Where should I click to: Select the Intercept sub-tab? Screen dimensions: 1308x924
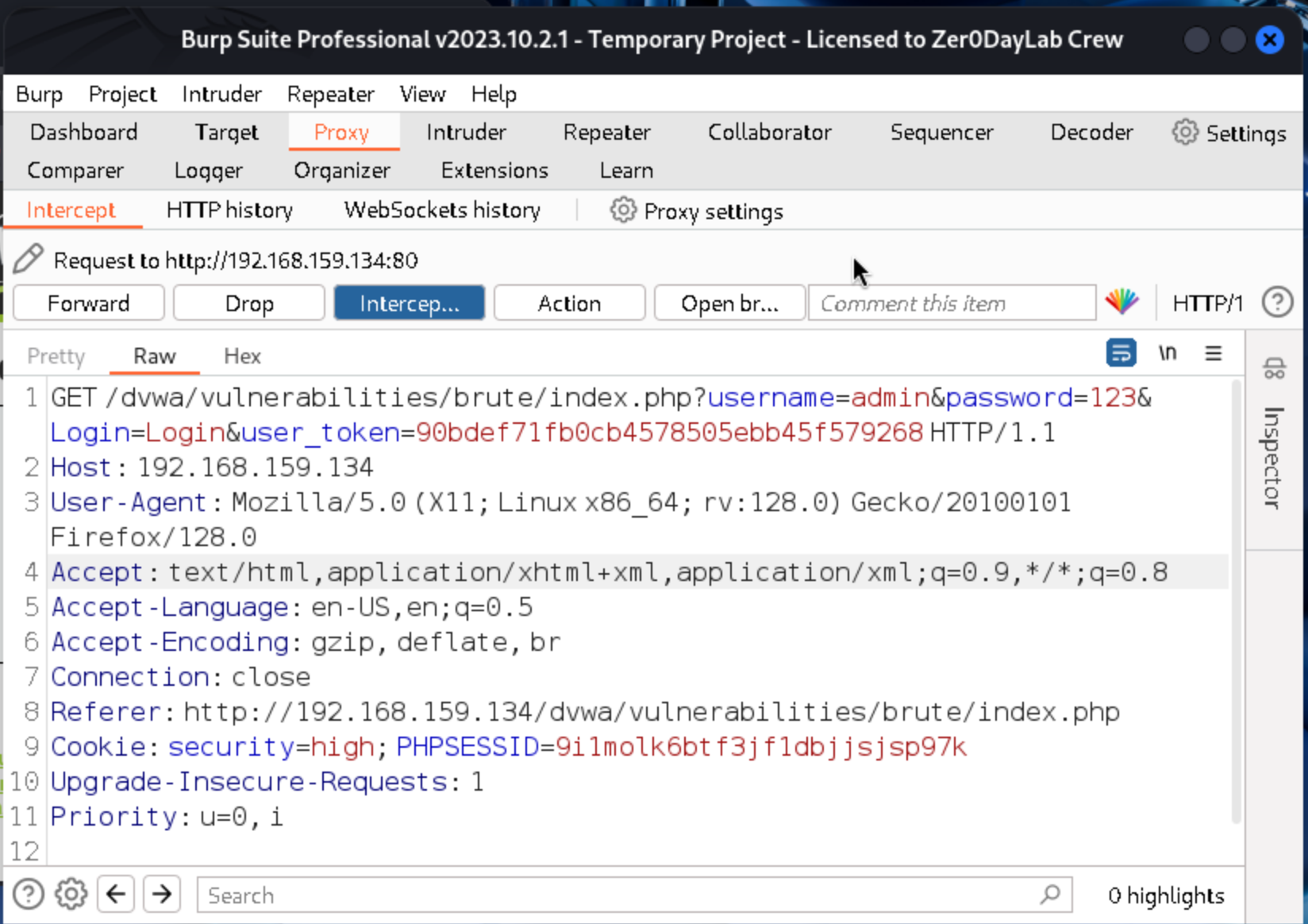[71, 210]
